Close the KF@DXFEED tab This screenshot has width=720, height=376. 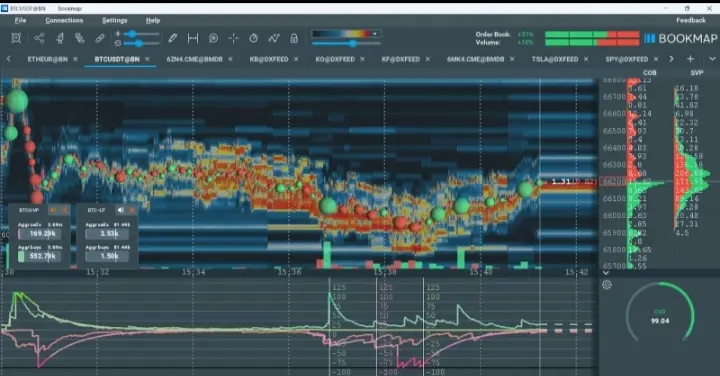pyautogui.click(x=428, y=59)
